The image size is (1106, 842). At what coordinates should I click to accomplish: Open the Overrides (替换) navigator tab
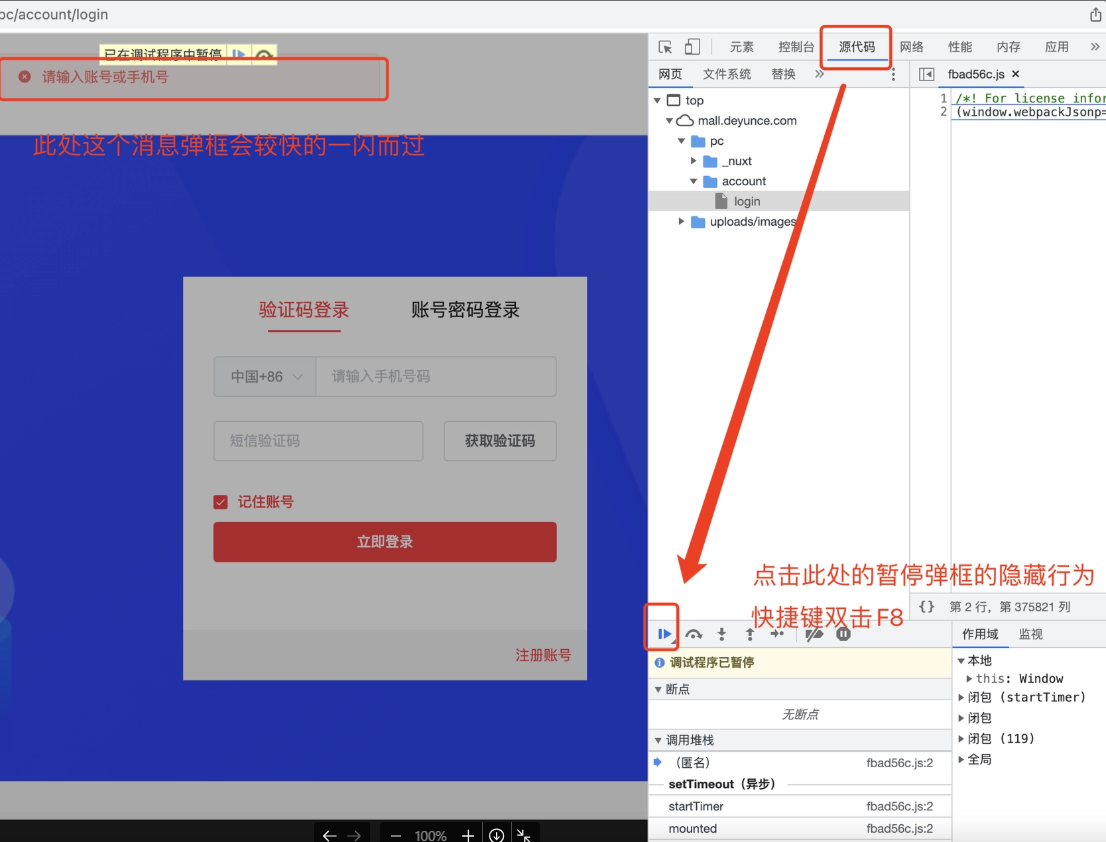(783, 74)
